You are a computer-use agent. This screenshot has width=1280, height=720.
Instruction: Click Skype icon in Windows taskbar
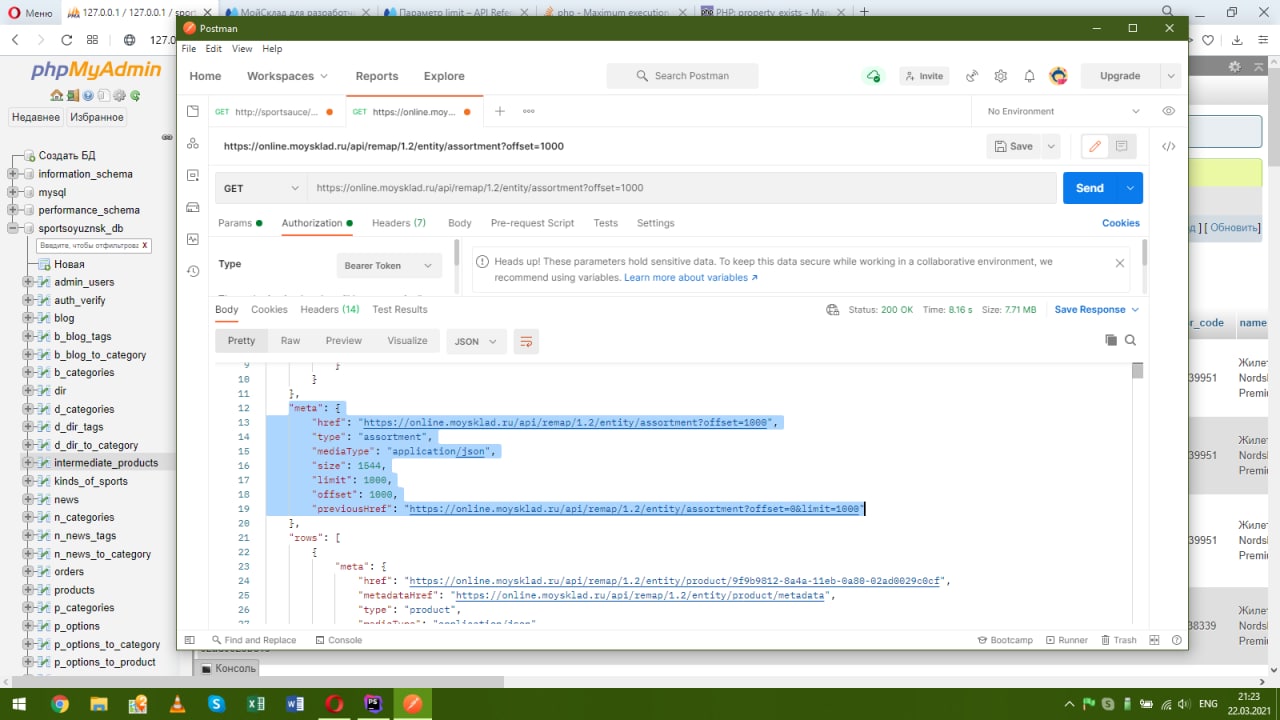(216, 704)
